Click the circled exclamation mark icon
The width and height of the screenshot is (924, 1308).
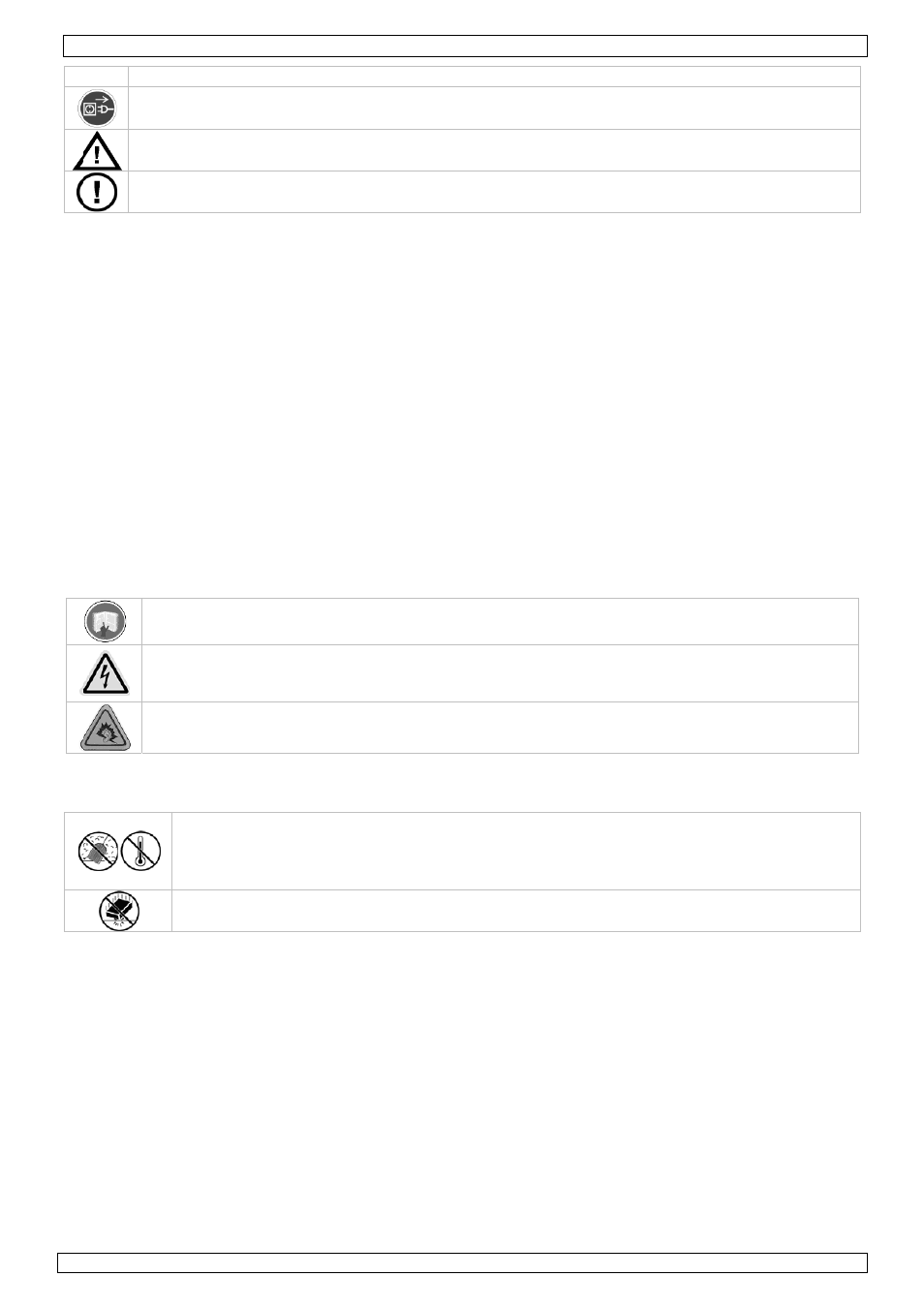[x=97, y=192]
